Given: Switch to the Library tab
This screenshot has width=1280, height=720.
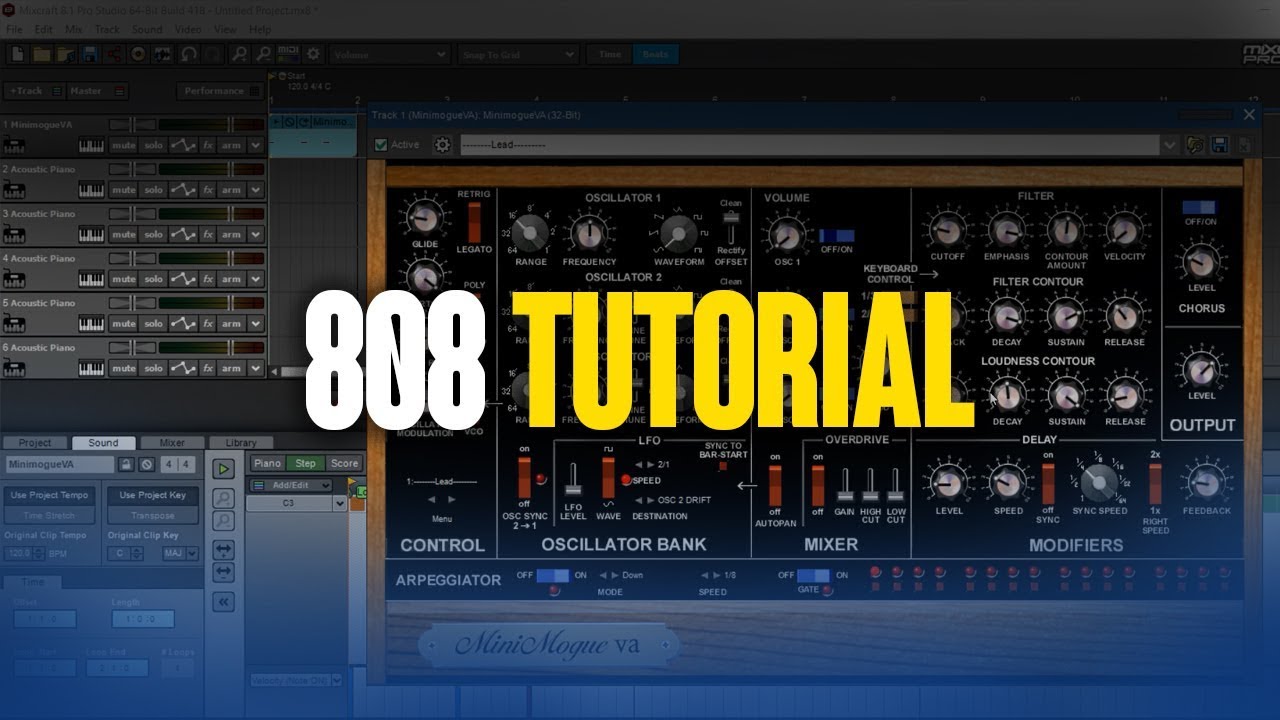Looking at the screenshot, I should click(x=241, y=443).
